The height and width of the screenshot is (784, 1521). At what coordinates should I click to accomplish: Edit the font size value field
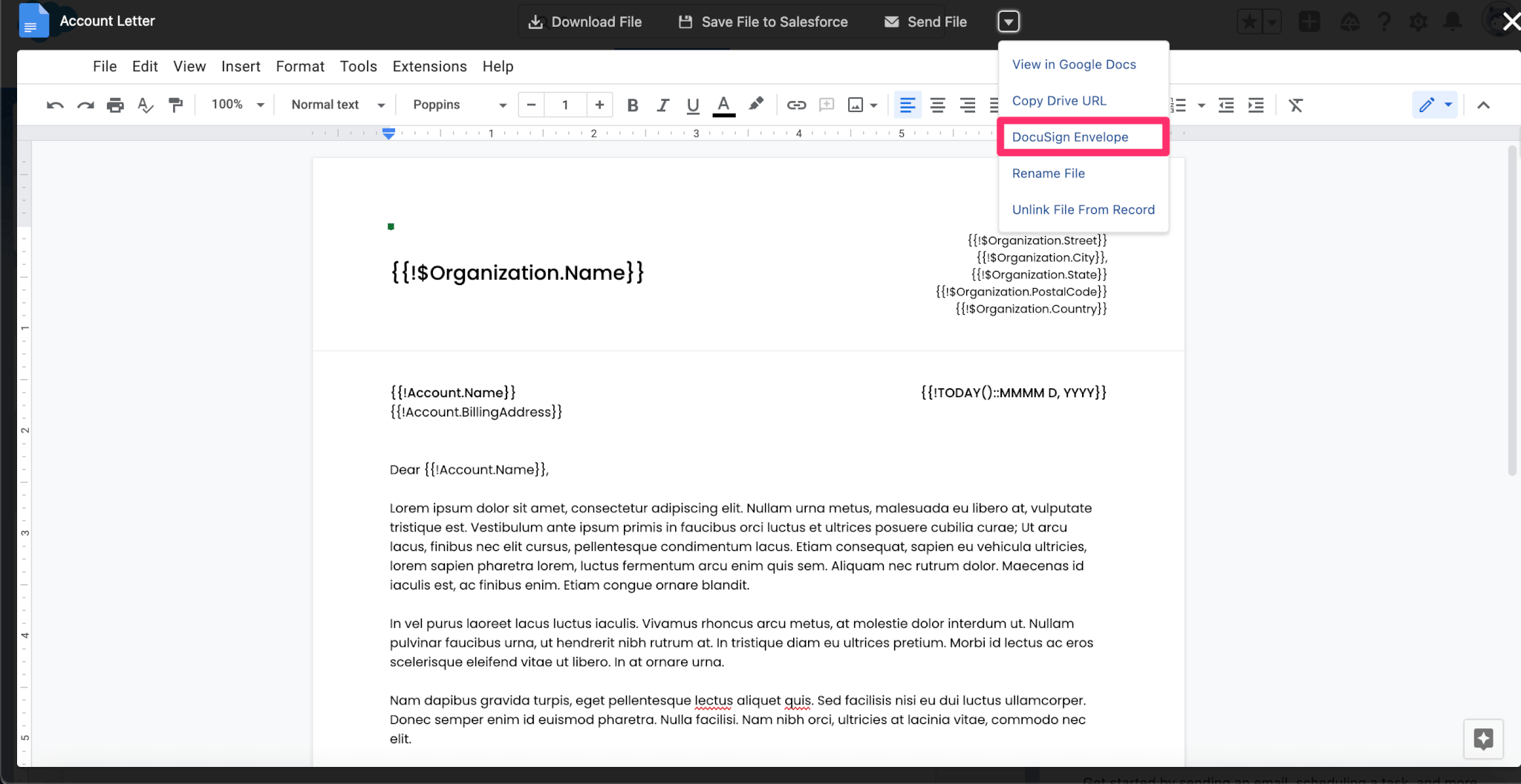pos(565,105)
